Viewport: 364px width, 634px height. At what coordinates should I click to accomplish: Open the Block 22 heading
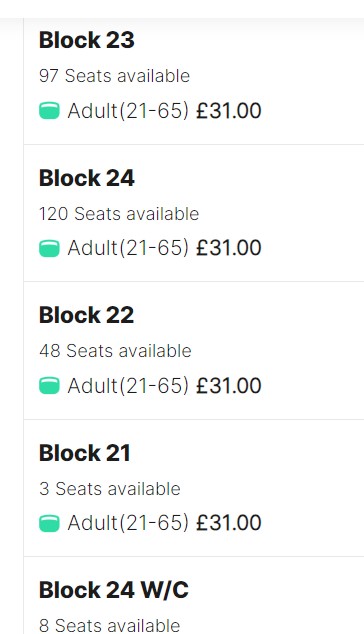tap(86, 315)
